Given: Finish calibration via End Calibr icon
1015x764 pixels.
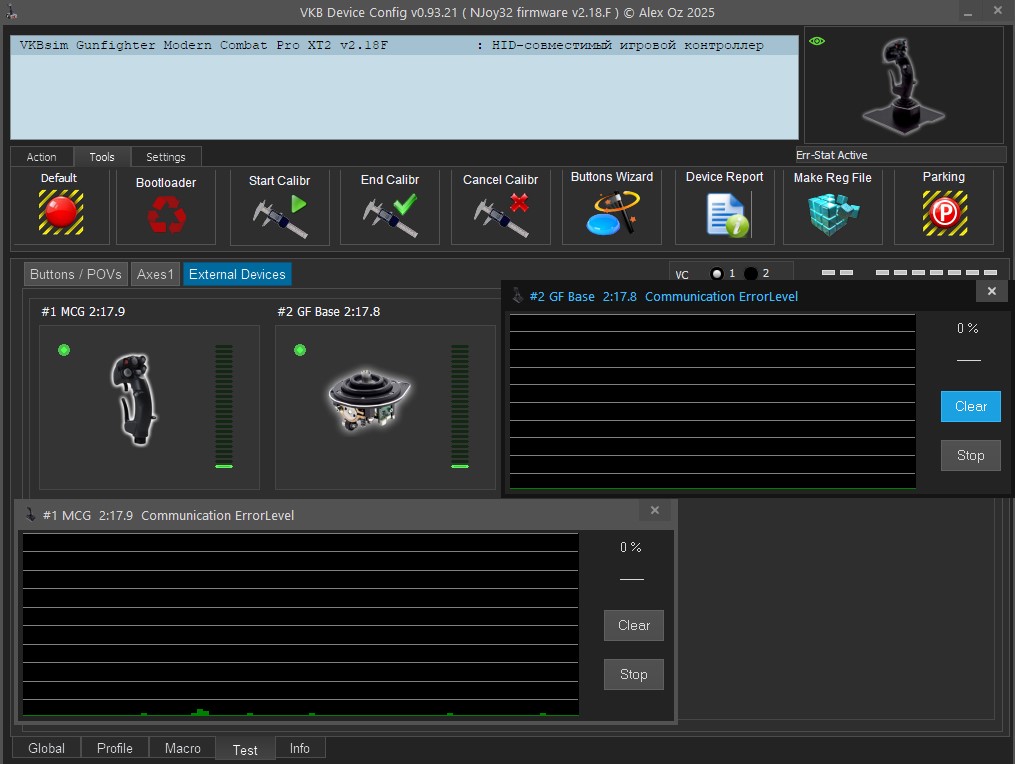Looking at the screenshot, I should (x=390, y=216).
